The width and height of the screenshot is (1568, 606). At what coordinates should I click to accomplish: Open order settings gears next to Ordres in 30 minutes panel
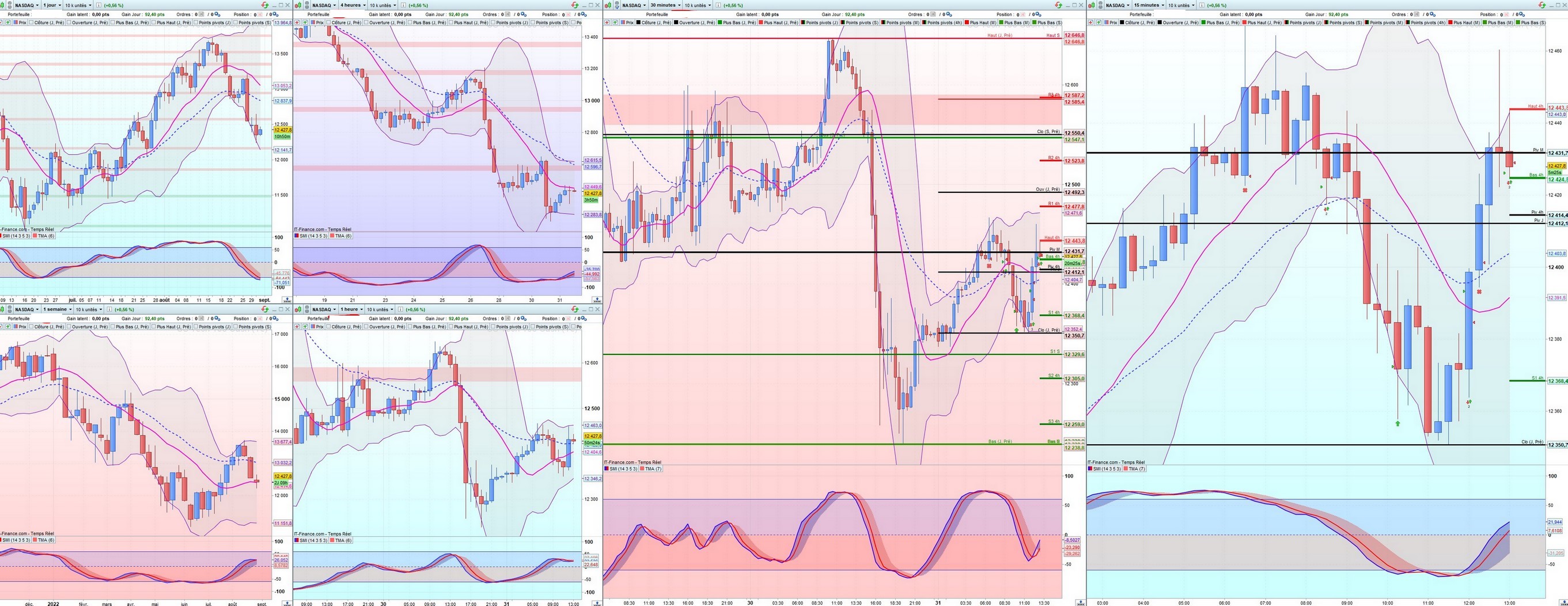[949, 14]
